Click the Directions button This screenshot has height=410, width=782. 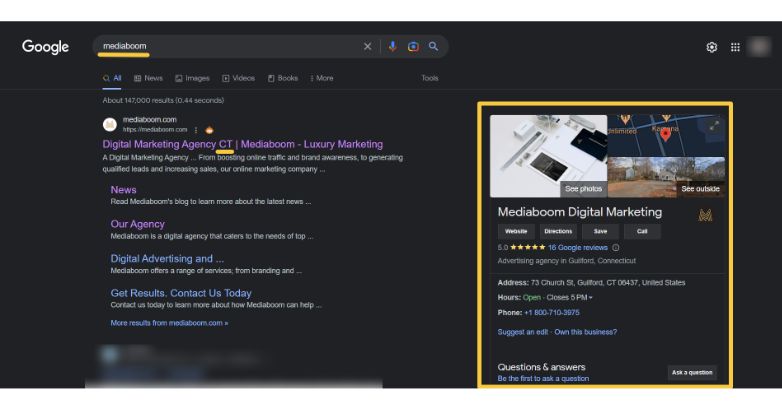coord(558,231)
